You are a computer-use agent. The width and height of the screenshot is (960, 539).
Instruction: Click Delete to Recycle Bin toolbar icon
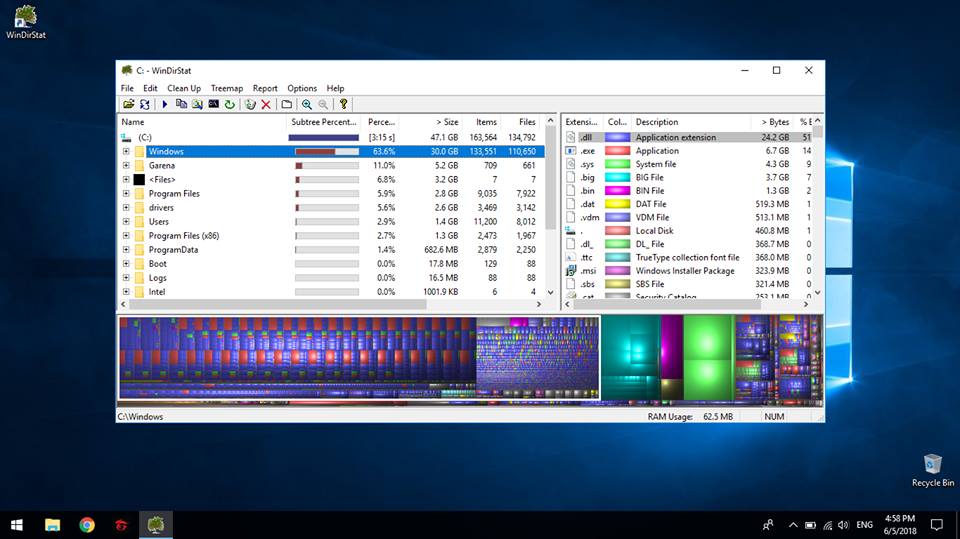[251, 104]
